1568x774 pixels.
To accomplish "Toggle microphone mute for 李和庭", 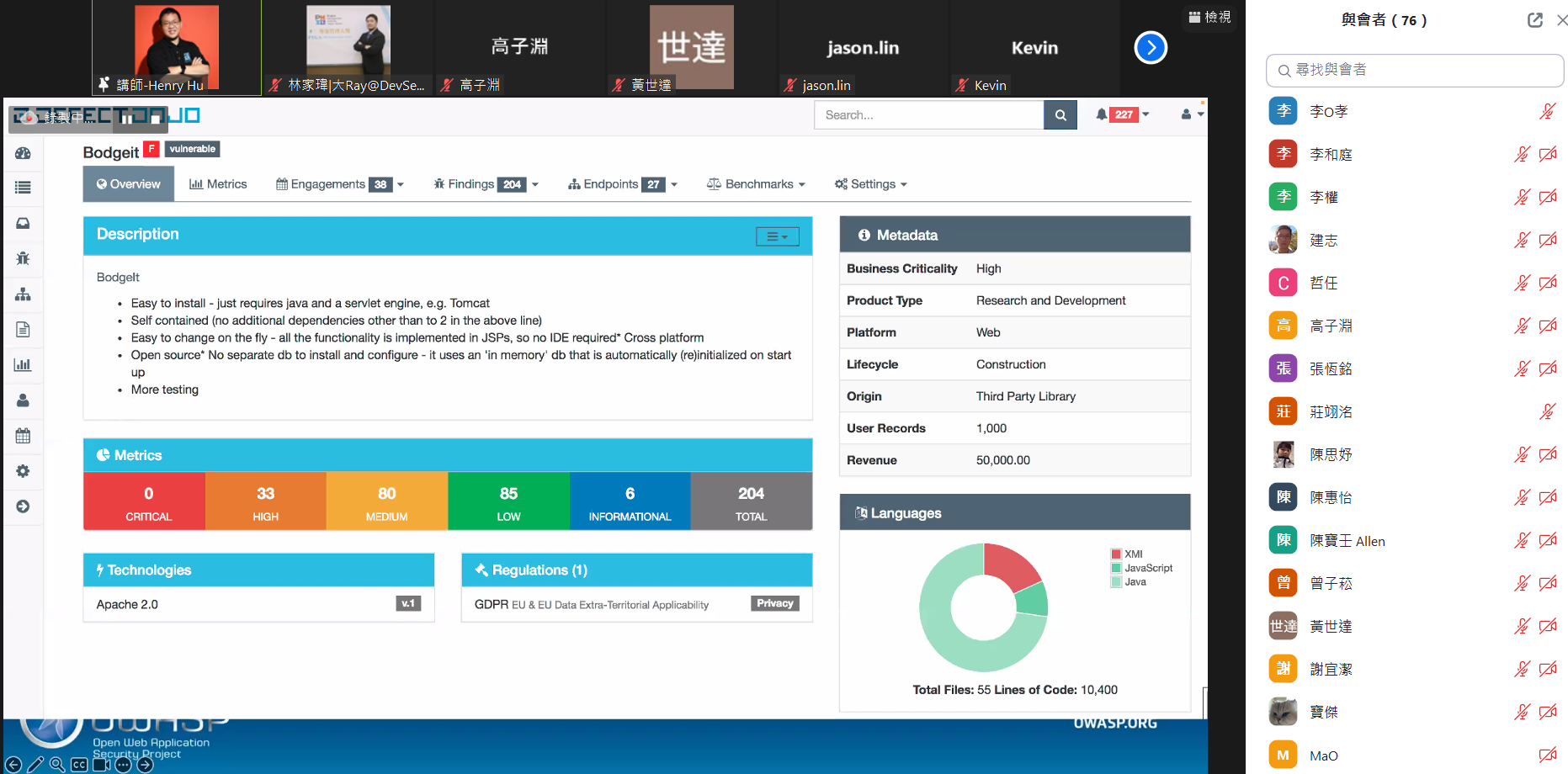I will point(1522,154).
